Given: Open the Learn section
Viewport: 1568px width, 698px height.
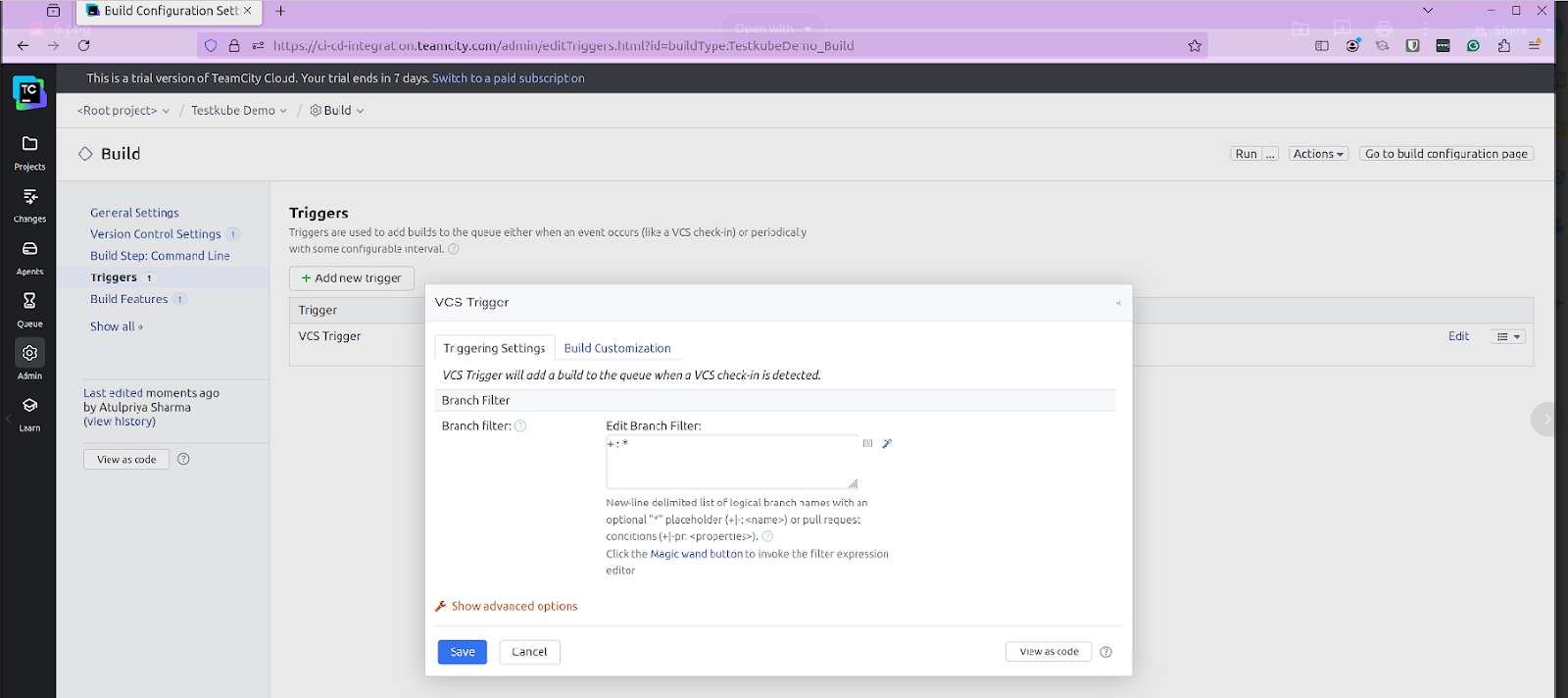Looking at the screenshot, I should [x=29, y=415].
